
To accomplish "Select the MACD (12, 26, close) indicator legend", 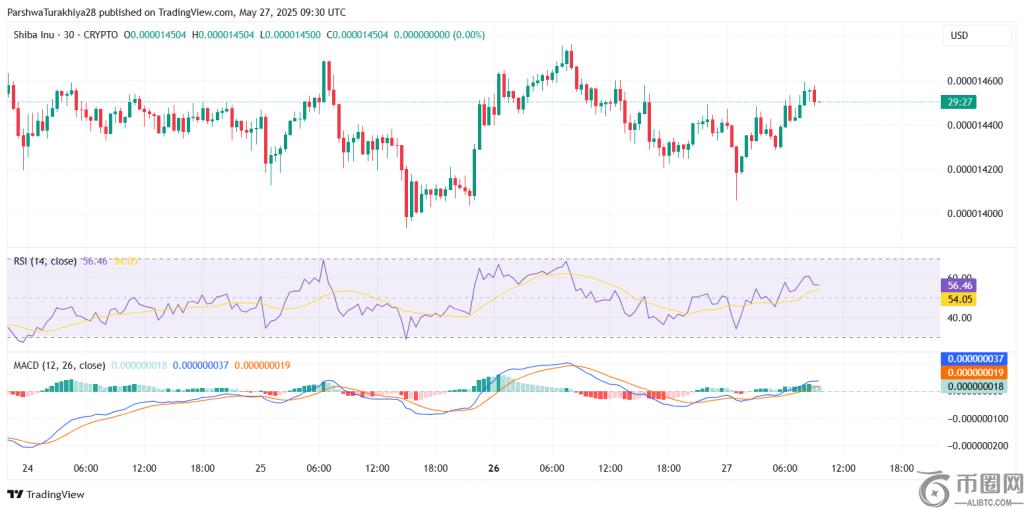I will 59,365.
